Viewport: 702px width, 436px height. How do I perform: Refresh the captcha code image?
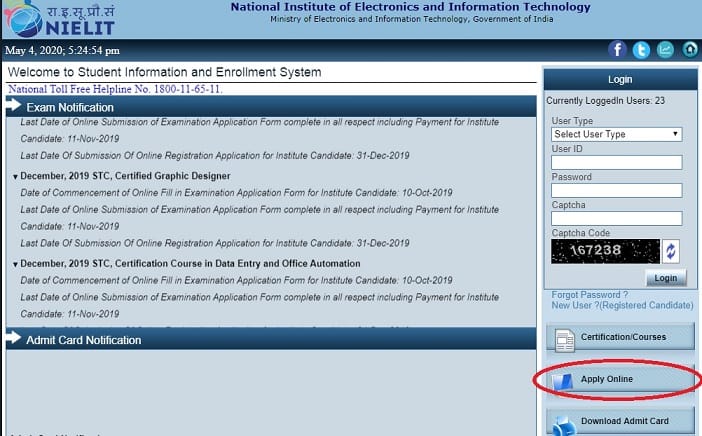pyautogui.click(x=671, y=251)
